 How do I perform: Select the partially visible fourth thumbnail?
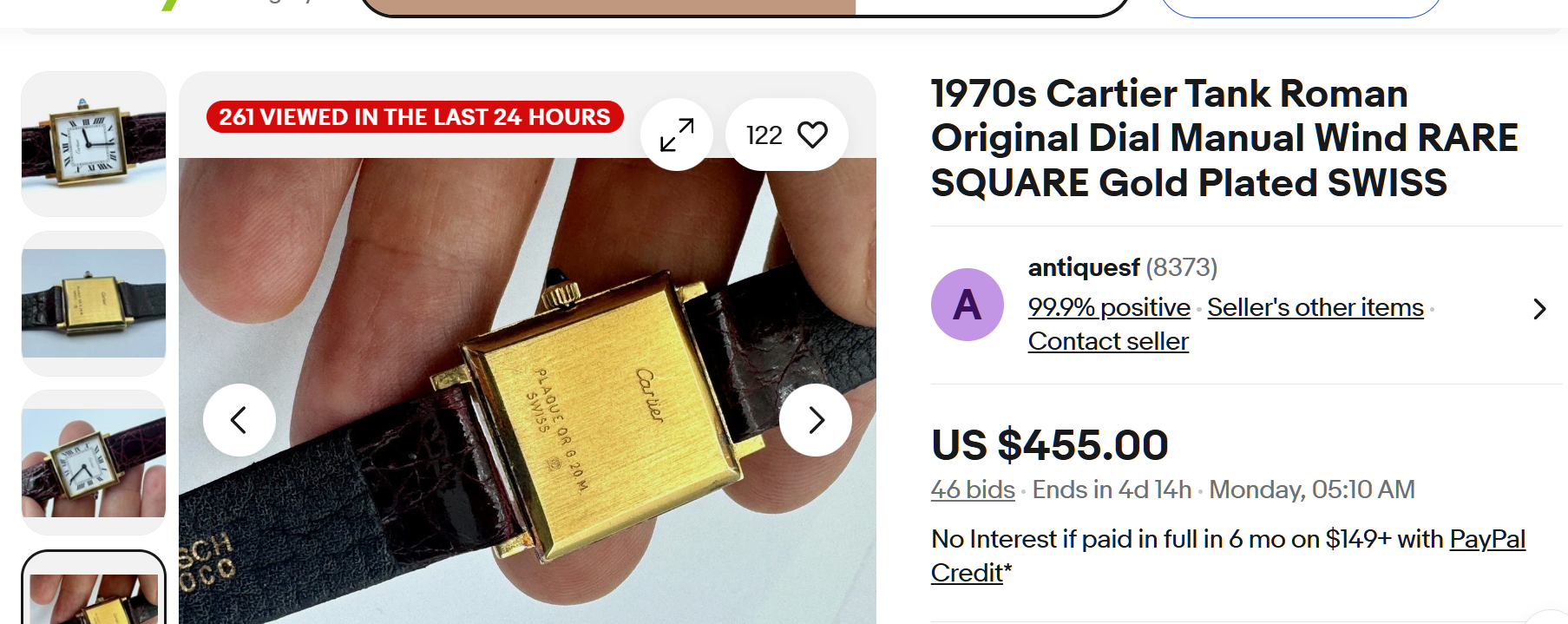pyautogui.click(x=94, y=594)
